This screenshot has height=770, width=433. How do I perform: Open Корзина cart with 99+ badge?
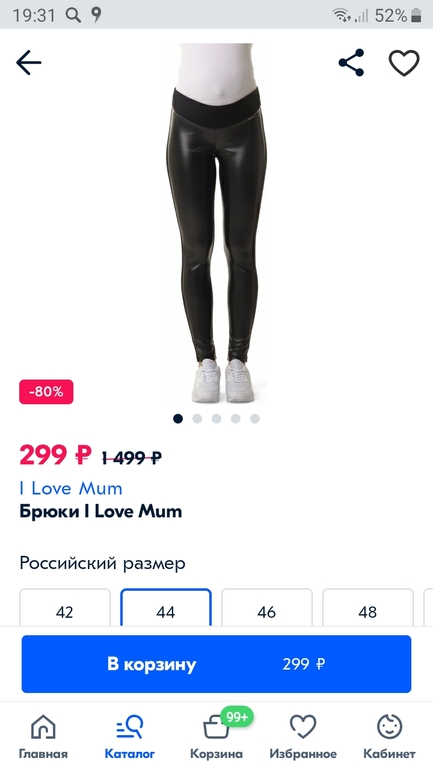pos(216,737)
